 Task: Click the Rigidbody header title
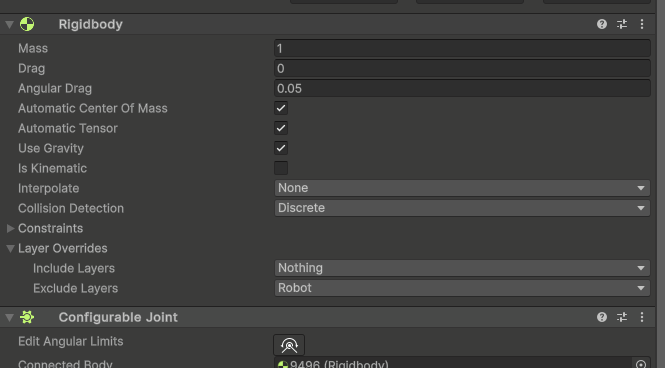tap(90, 24)
